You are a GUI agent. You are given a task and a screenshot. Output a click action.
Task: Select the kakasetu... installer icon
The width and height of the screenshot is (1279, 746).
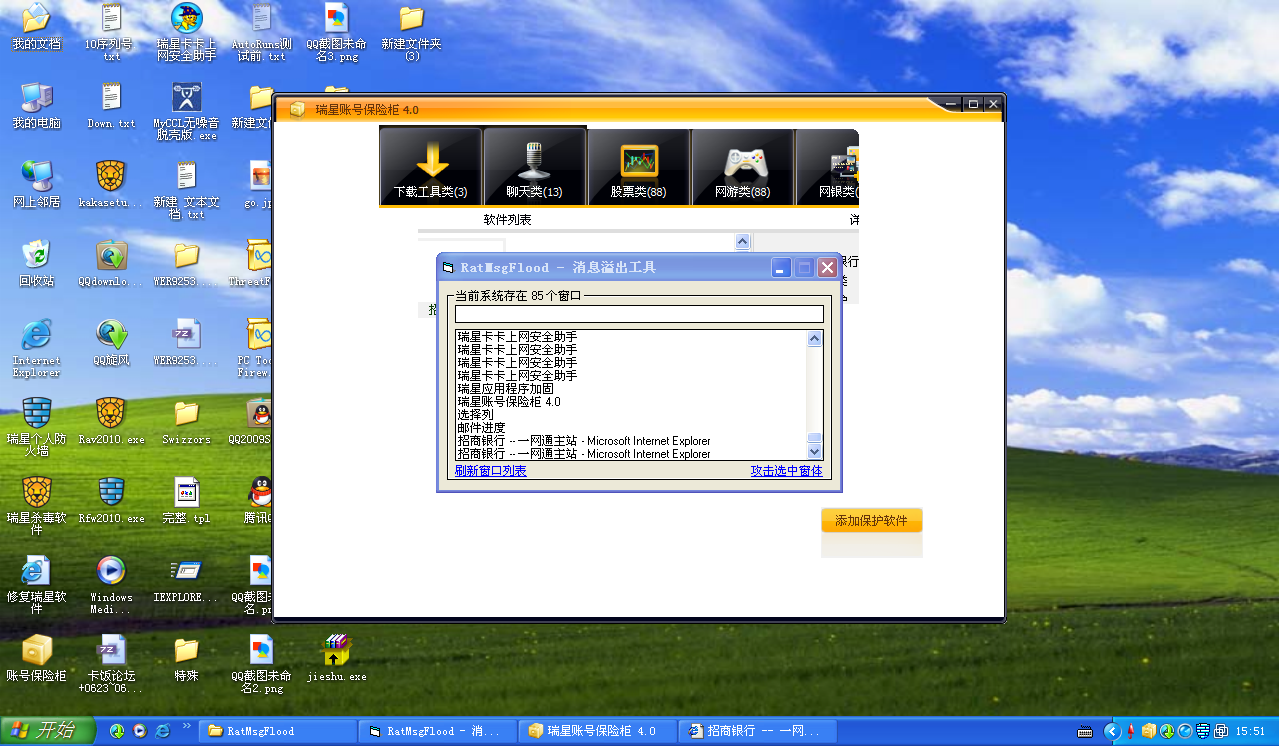tap(111, 184)
